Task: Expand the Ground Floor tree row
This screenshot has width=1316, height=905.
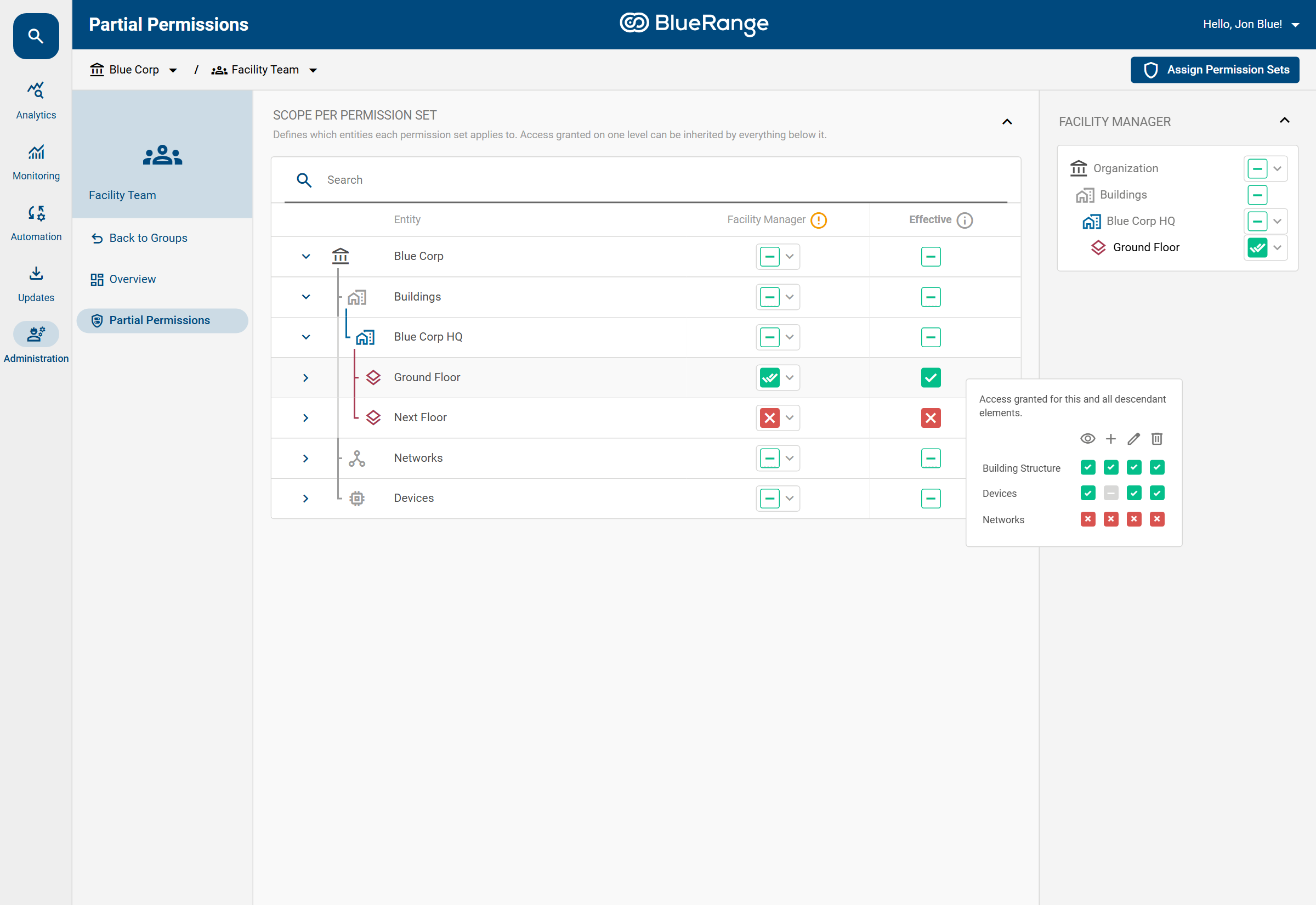Action: pos(305,378)
